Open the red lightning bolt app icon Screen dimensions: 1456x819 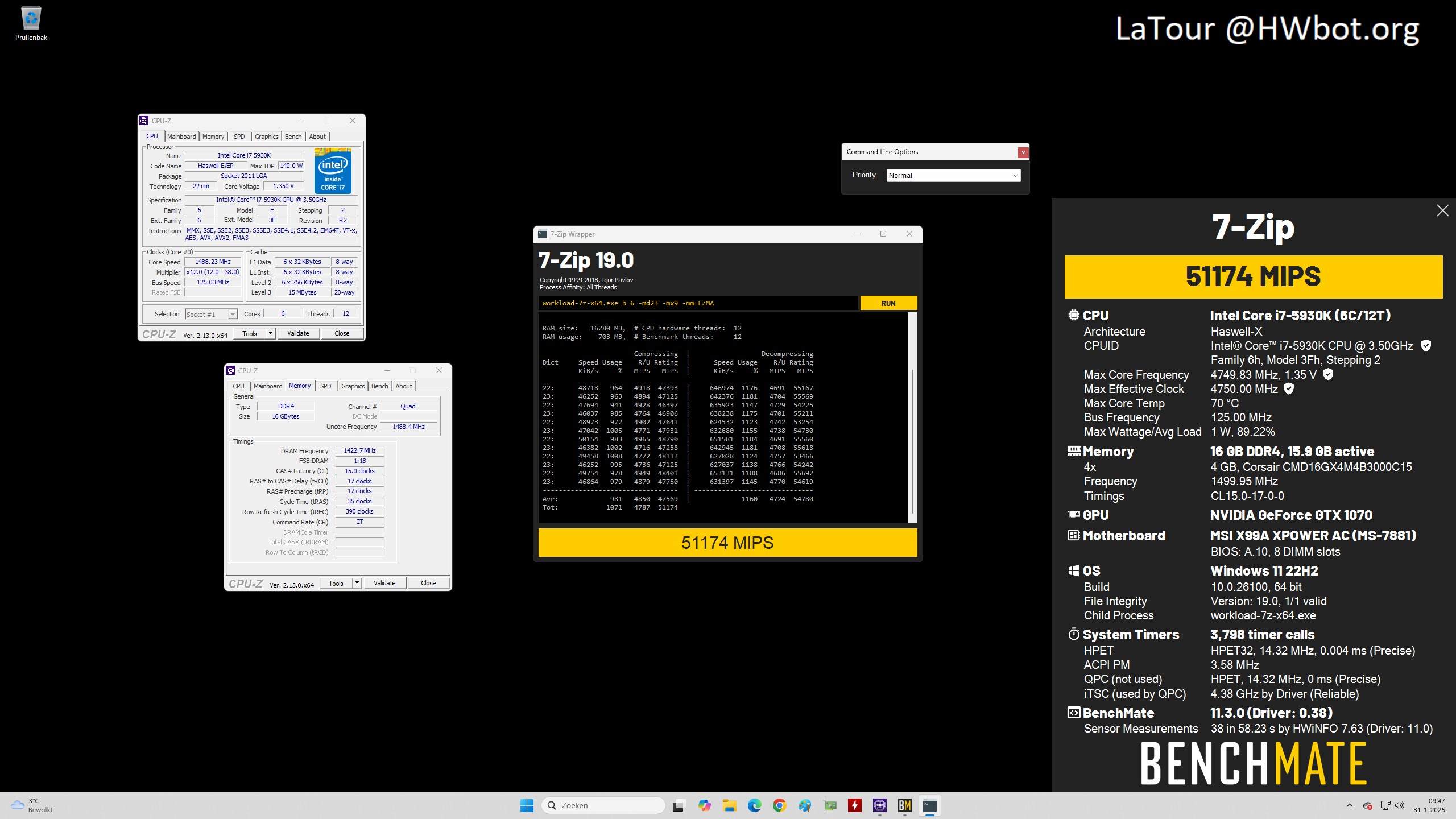(x=854, y=805)
